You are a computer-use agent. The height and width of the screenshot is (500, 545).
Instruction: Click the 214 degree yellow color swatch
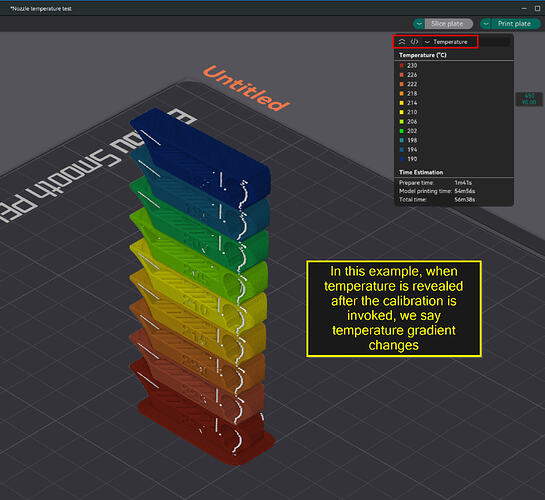coord(402,103)
